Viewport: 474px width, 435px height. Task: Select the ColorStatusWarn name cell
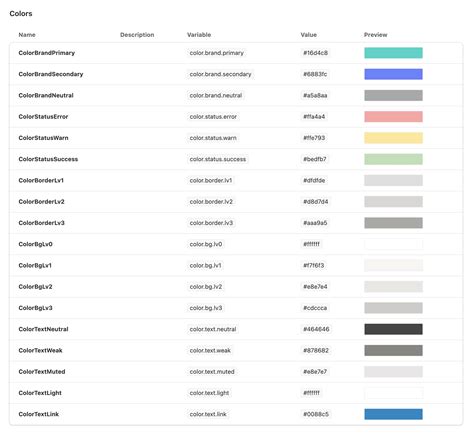tap(43, 138)
